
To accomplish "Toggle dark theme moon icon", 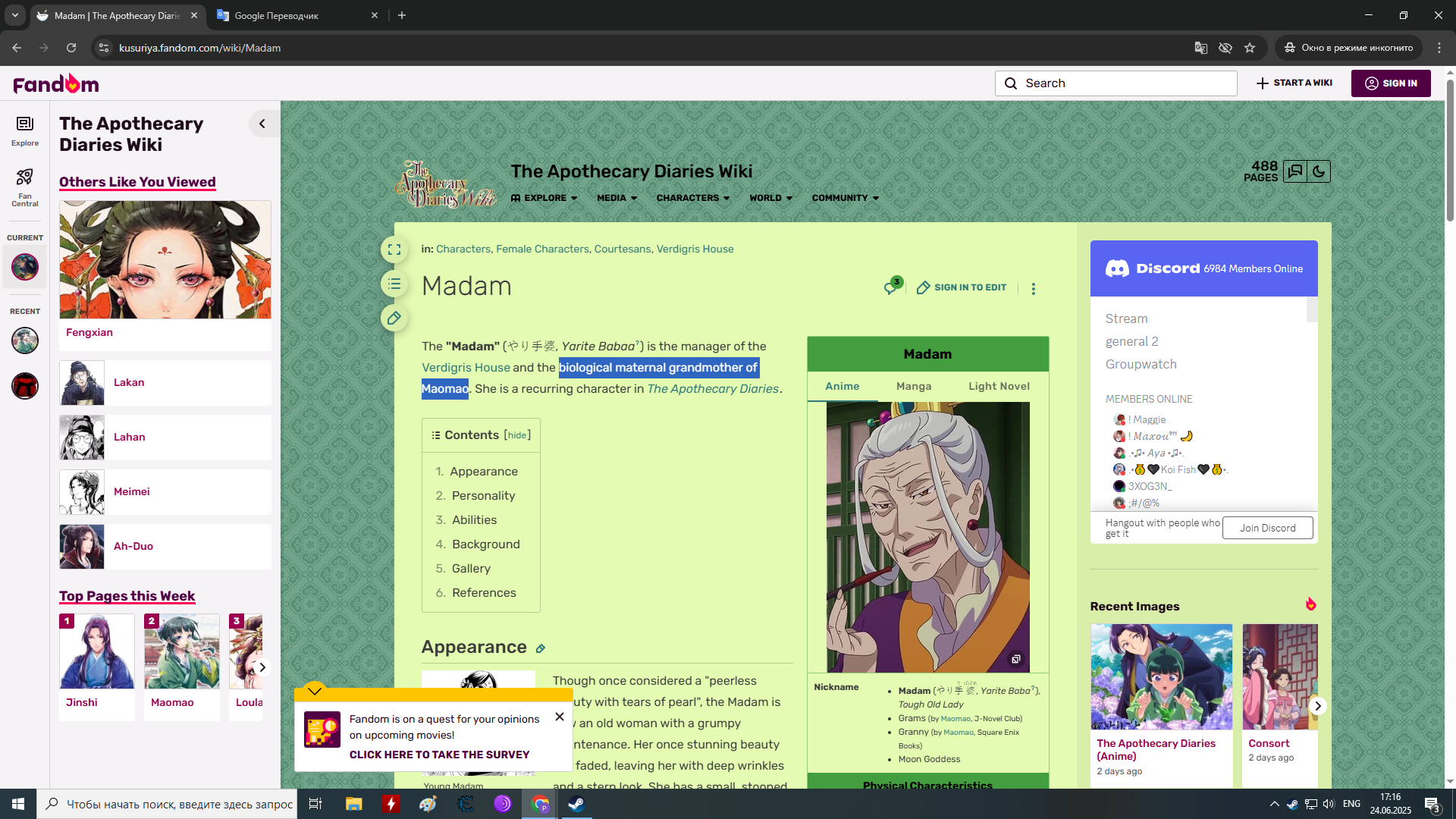I will [x=1319, y=171].
